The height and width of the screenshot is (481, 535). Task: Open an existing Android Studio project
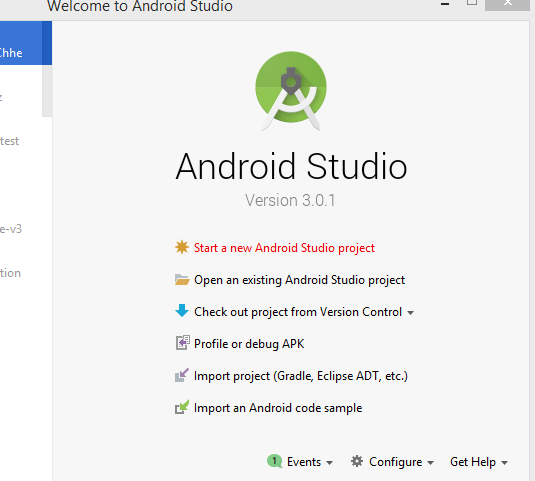299,280
